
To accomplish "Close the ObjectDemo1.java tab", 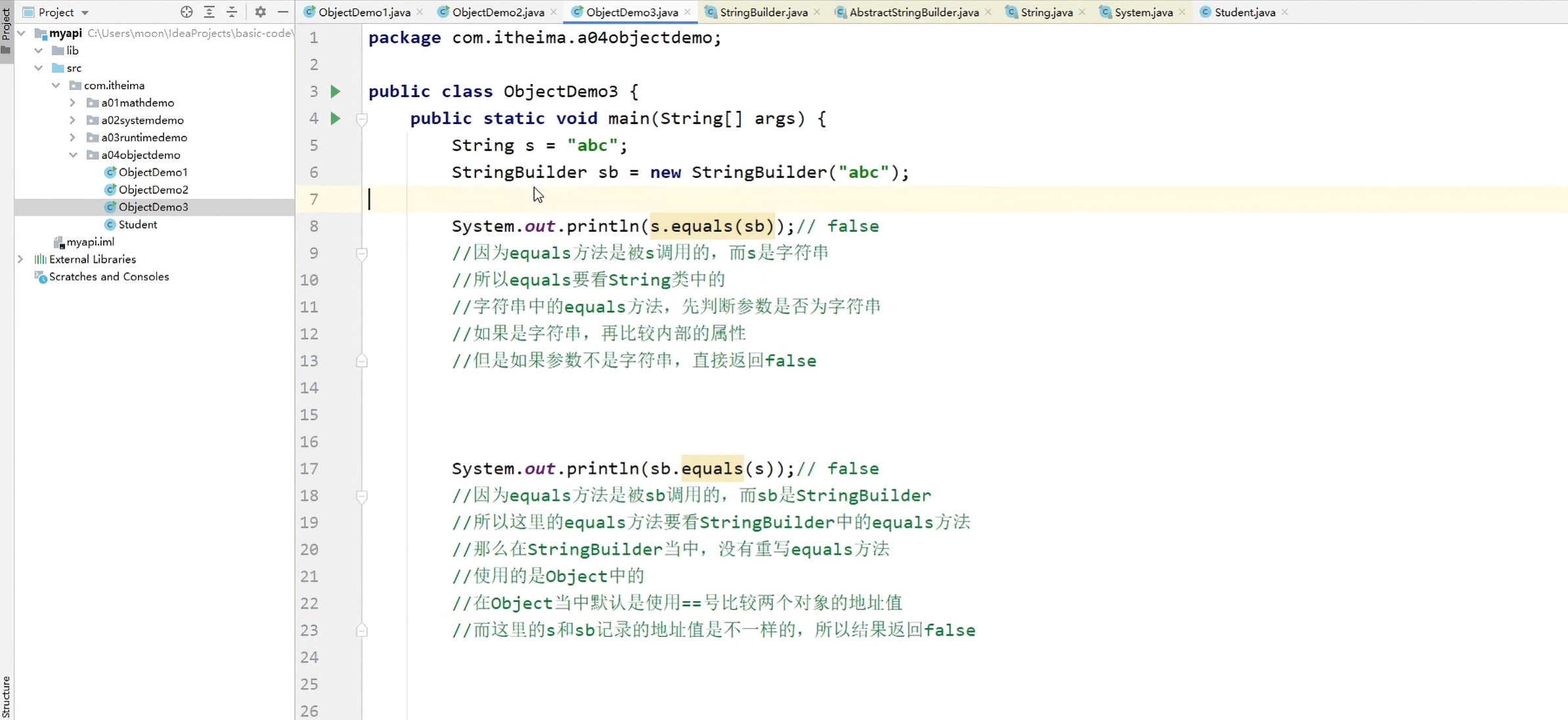I will click(x=420, y=12).
